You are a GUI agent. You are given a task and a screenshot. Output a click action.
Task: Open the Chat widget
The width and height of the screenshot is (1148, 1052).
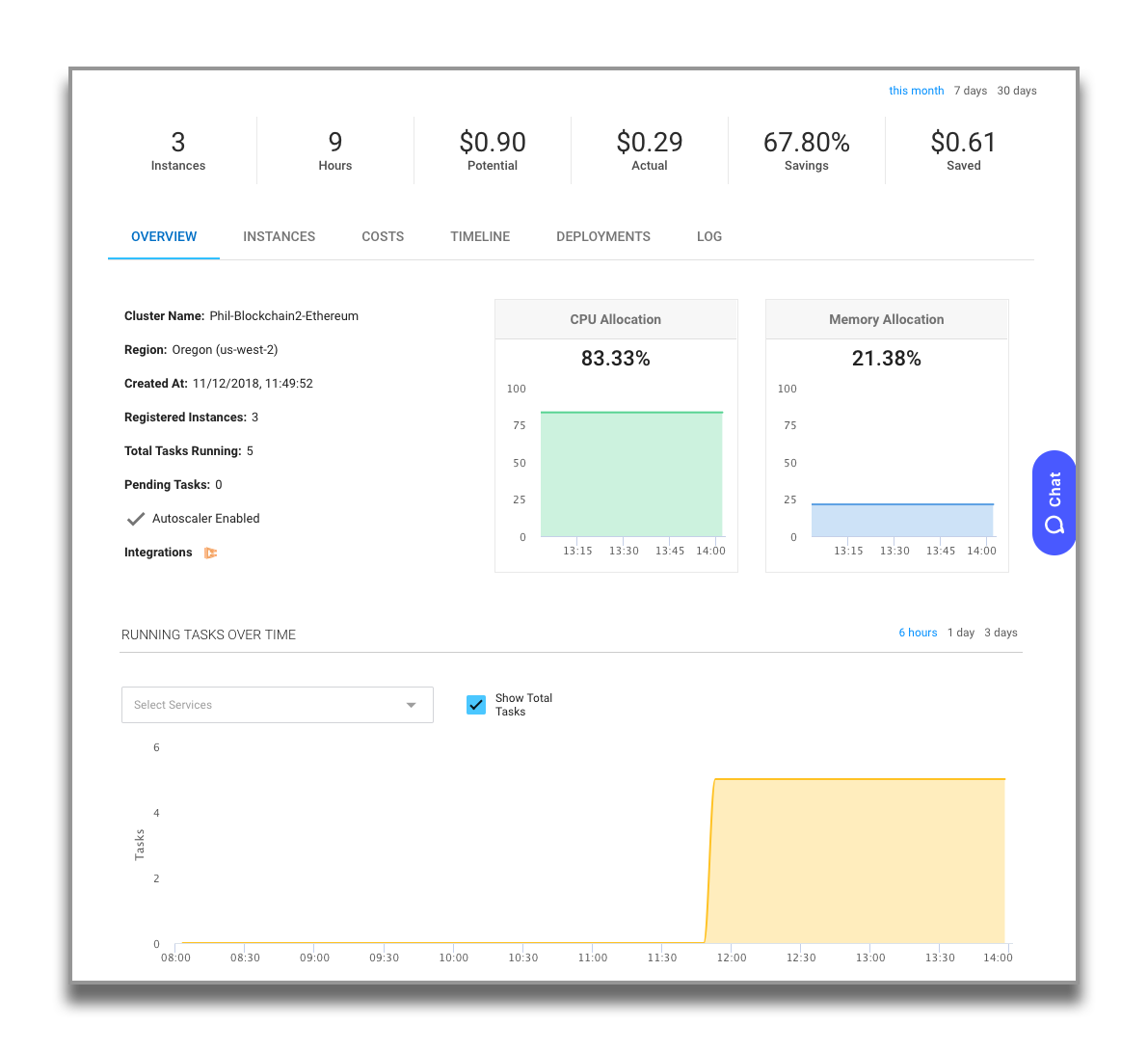[1054, 502]
